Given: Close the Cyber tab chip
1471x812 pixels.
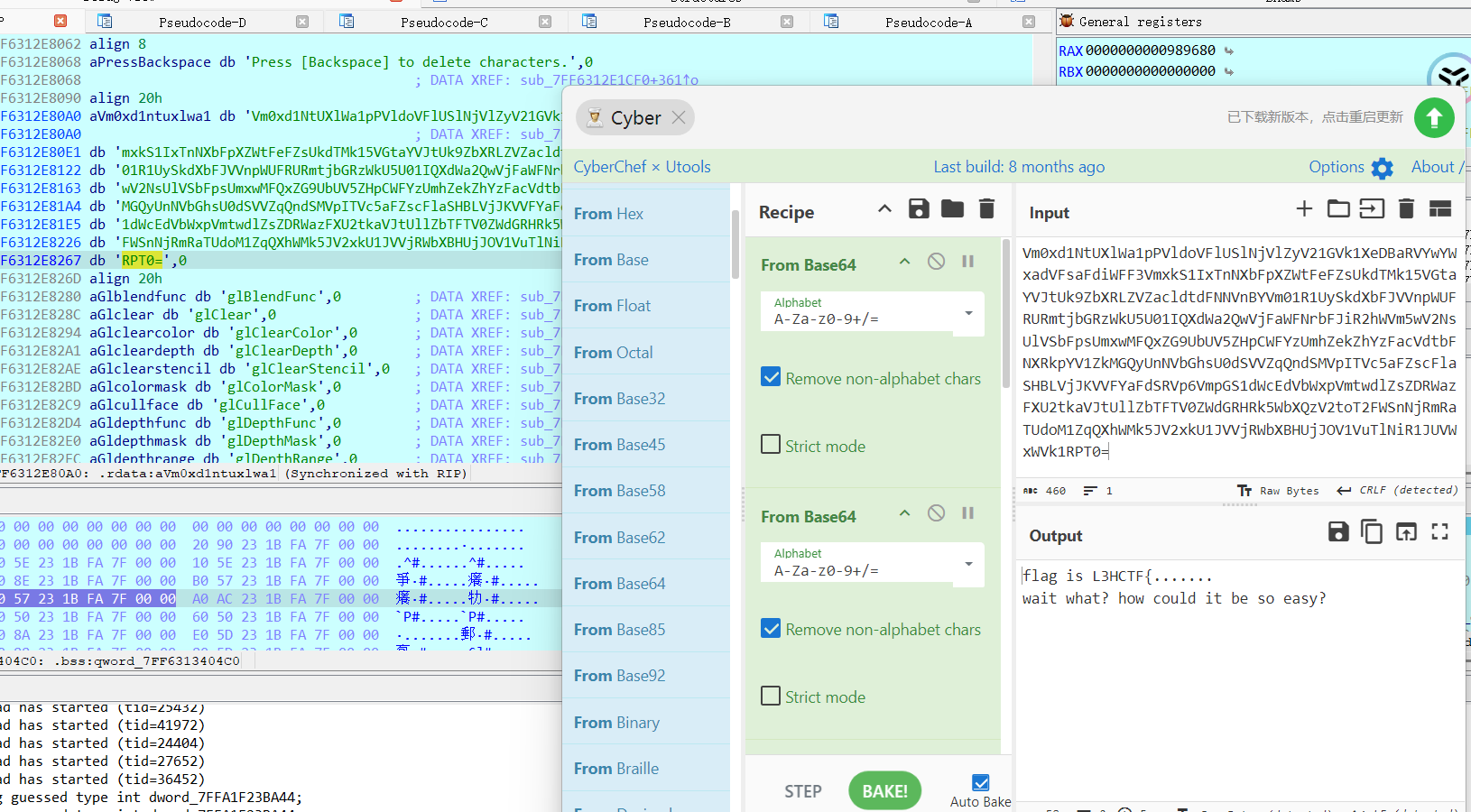Looking at the screenshot, I should point(679,117).
